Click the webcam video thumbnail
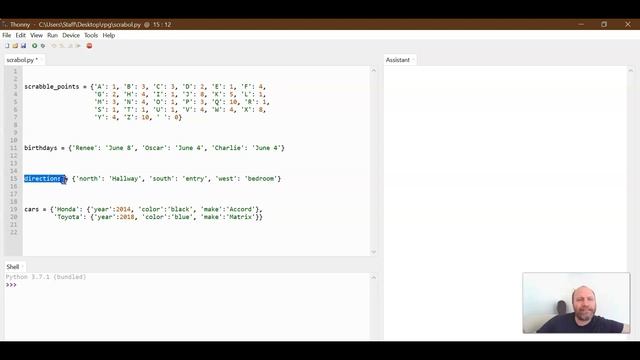This screenshot has height=360, width=640. point(576,303)
